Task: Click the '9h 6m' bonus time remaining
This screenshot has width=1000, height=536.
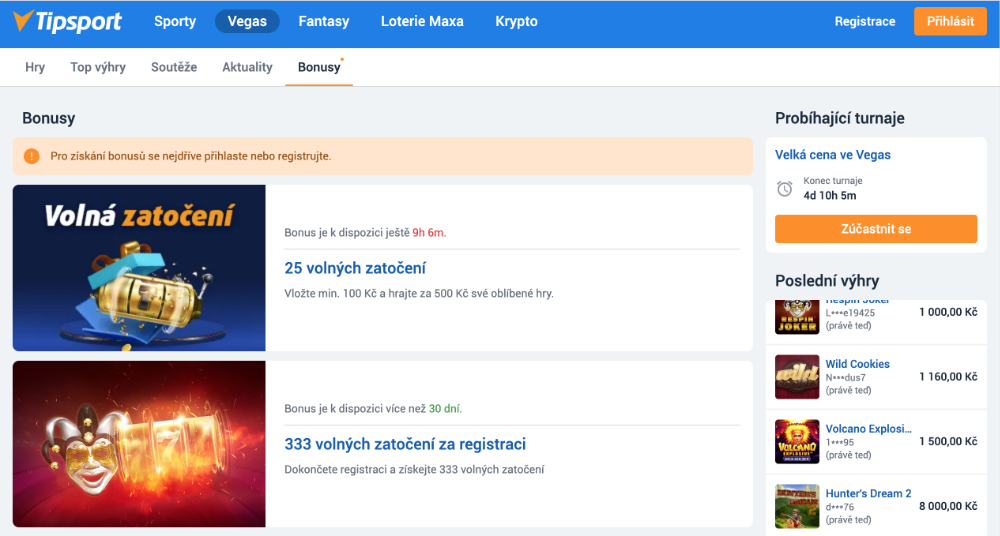Action: (428, 233)
